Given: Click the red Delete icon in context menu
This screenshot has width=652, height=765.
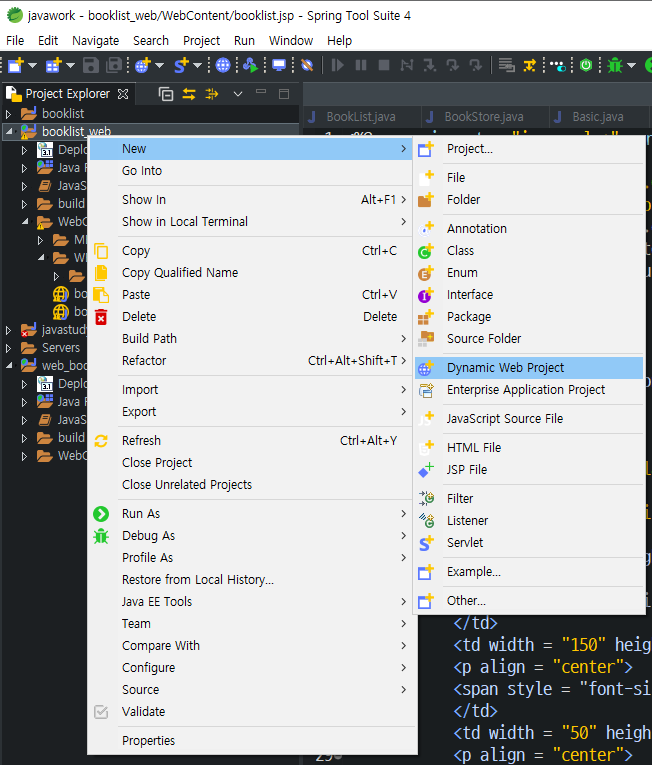Looking at the screenshot, I should pyautogui.click(x=101, y=317).
